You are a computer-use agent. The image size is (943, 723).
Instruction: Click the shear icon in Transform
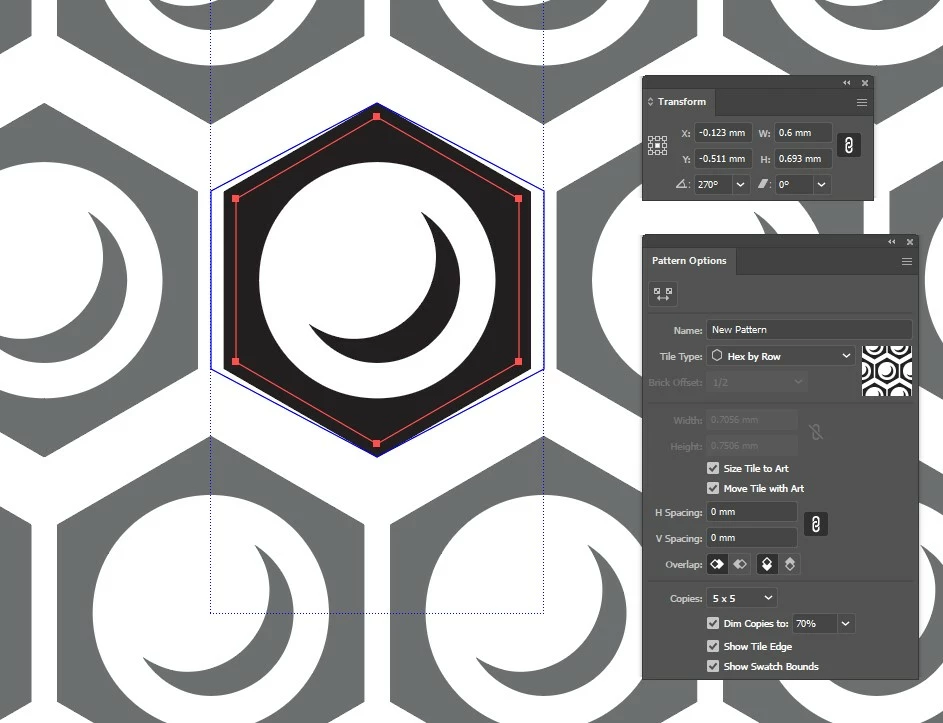[x=764, y=184]
